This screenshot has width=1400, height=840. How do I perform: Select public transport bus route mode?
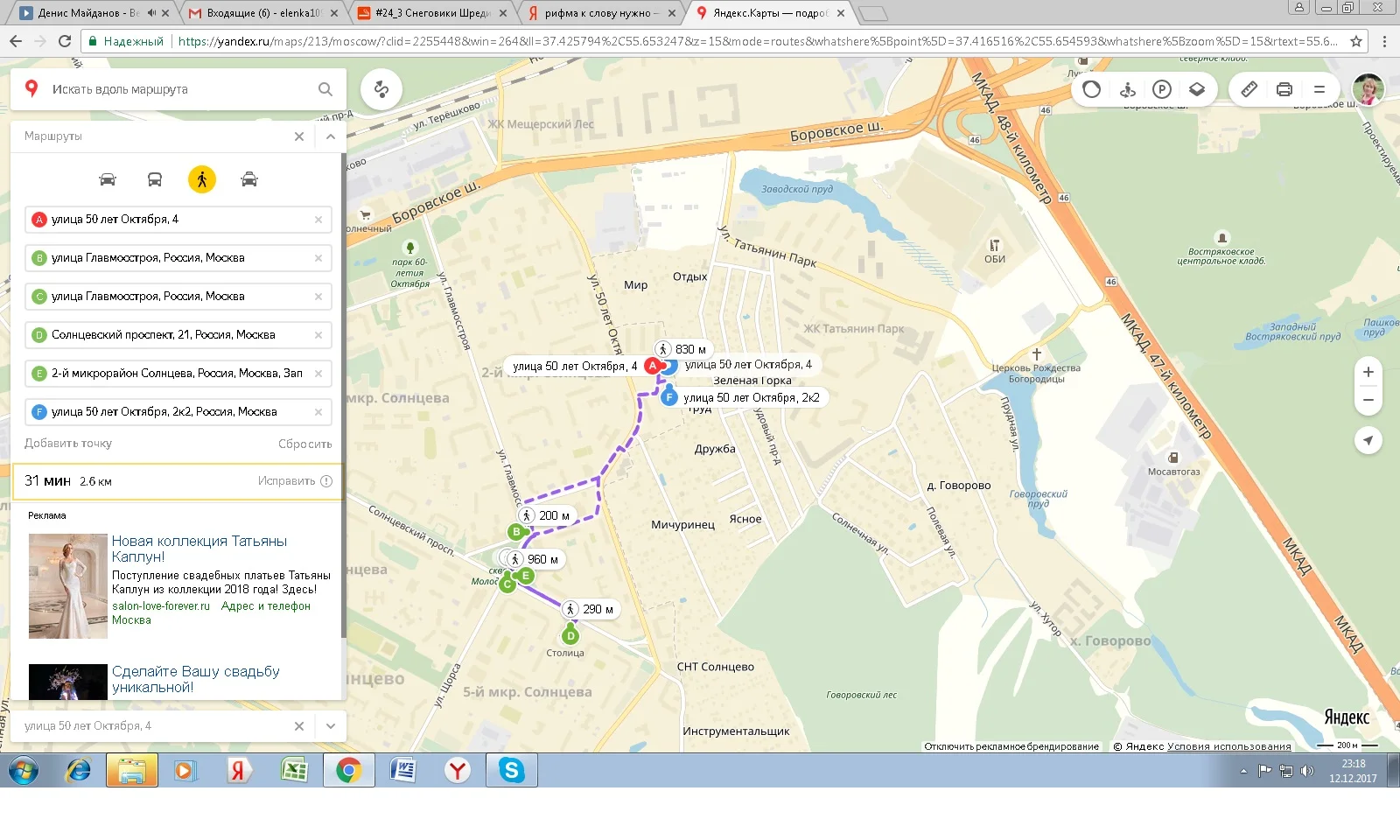(x=155, y=179)
